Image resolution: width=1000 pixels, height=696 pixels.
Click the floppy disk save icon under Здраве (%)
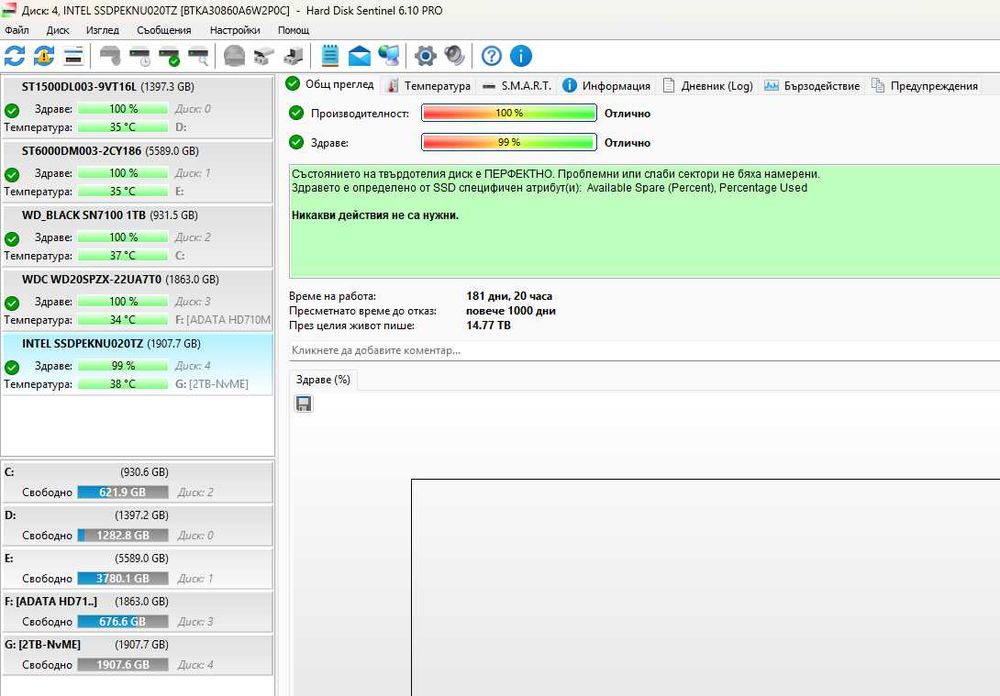coord(304,404)
